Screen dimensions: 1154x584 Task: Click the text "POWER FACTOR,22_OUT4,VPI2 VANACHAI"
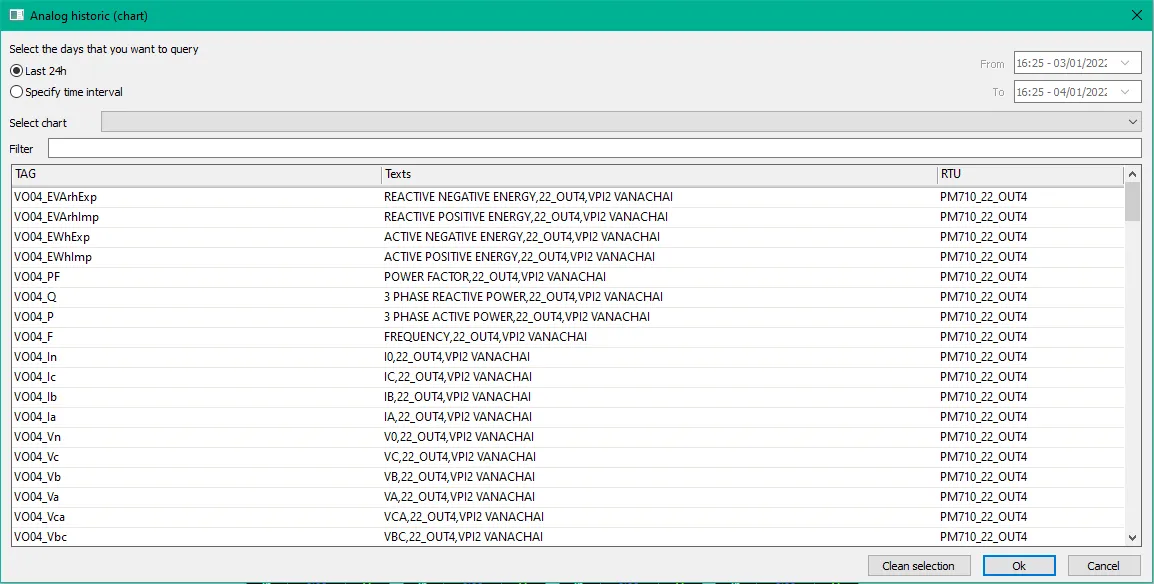[495, 277]
